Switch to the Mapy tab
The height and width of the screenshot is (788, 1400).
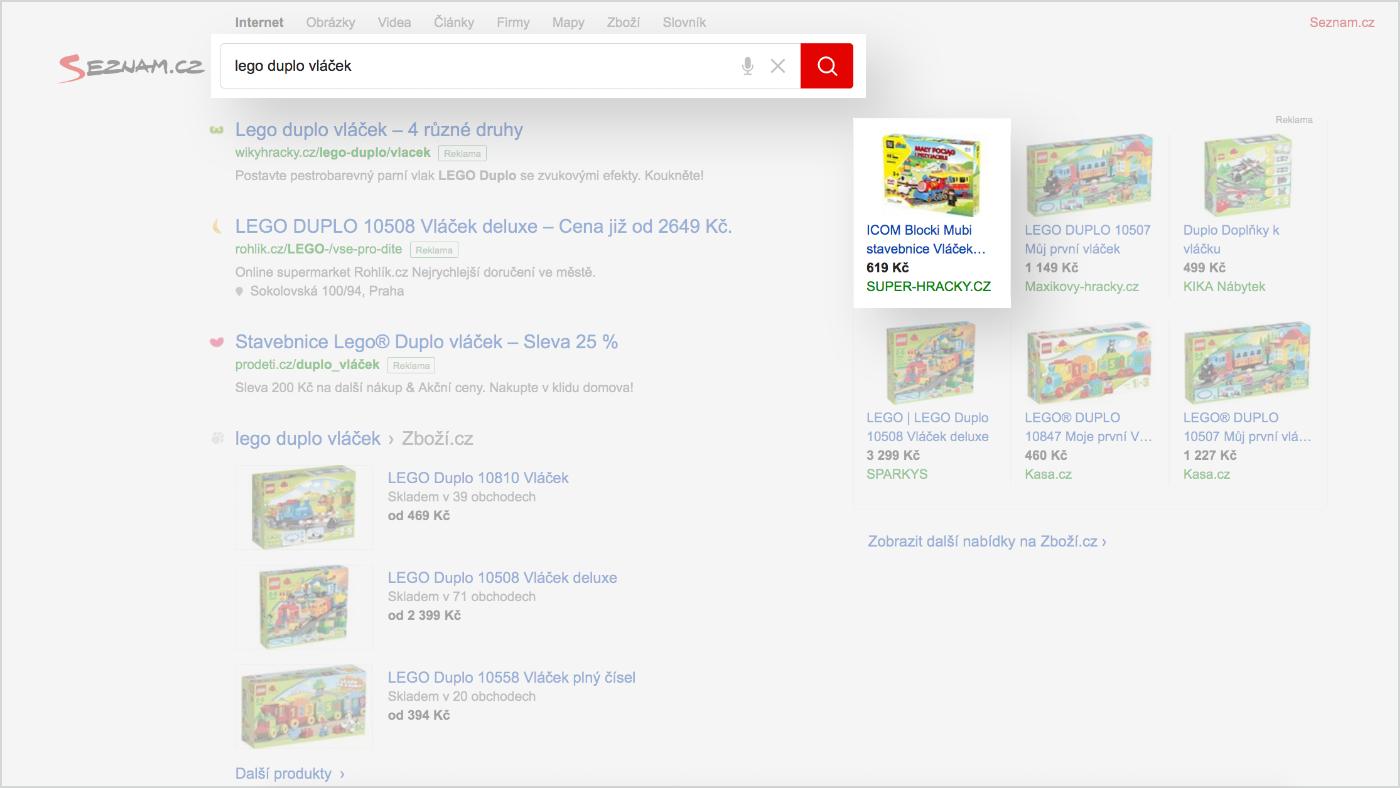pyautogui.click(x=568, y=22)
